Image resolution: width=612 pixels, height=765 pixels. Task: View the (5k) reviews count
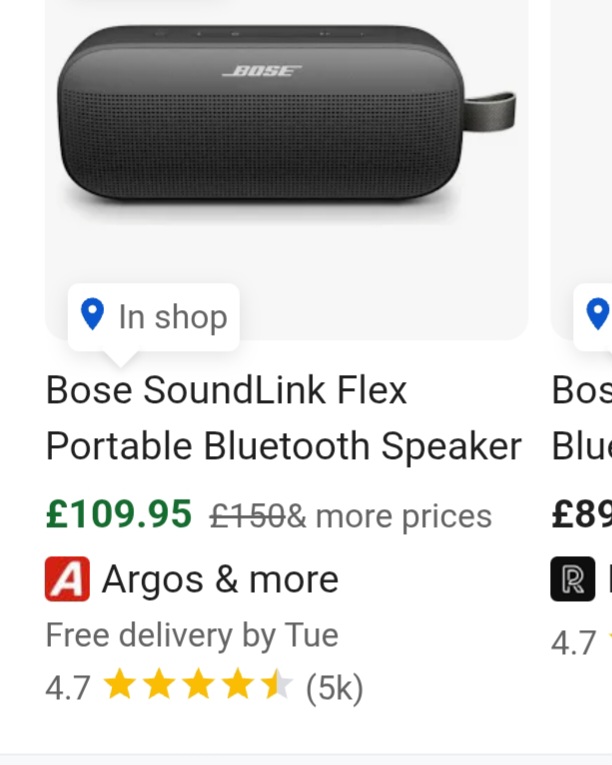click(x=334, y=688)
